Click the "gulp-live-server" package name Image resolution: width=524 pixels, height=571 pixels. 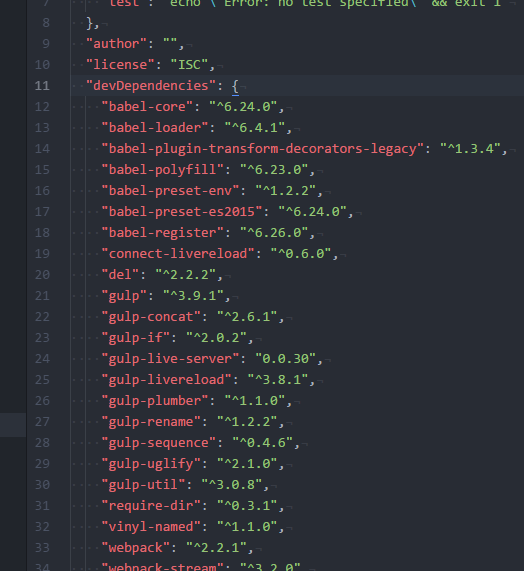click(170, 359)
